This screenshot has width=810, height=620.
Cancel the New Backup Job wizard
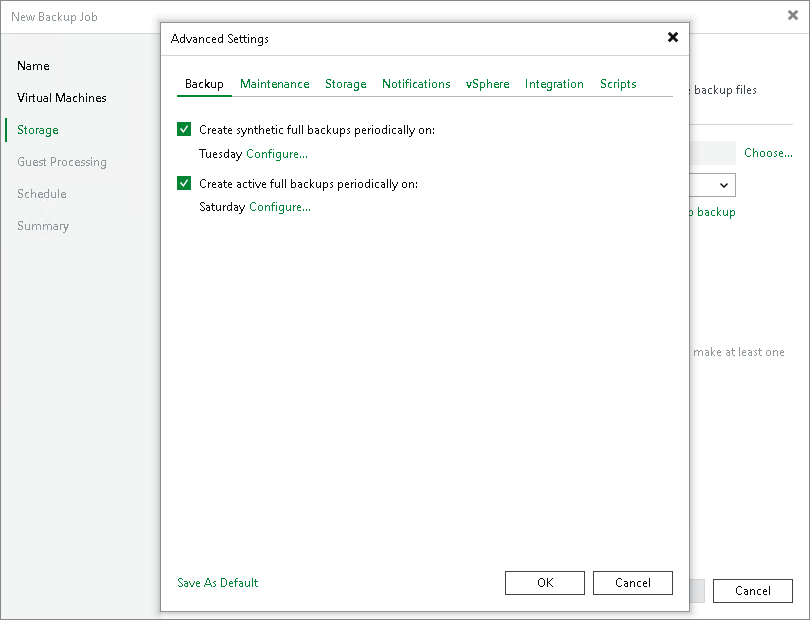[753, 591]
